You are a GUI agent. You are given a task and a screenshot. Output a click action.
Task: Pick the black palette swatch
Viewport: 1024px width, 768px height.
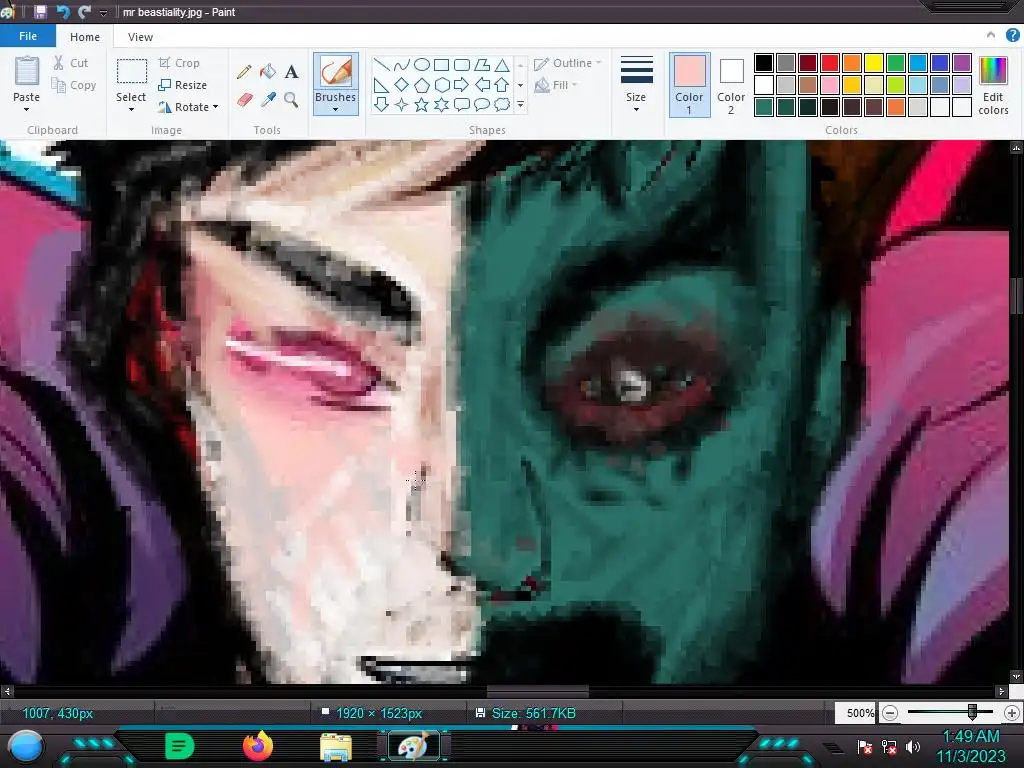764,63
